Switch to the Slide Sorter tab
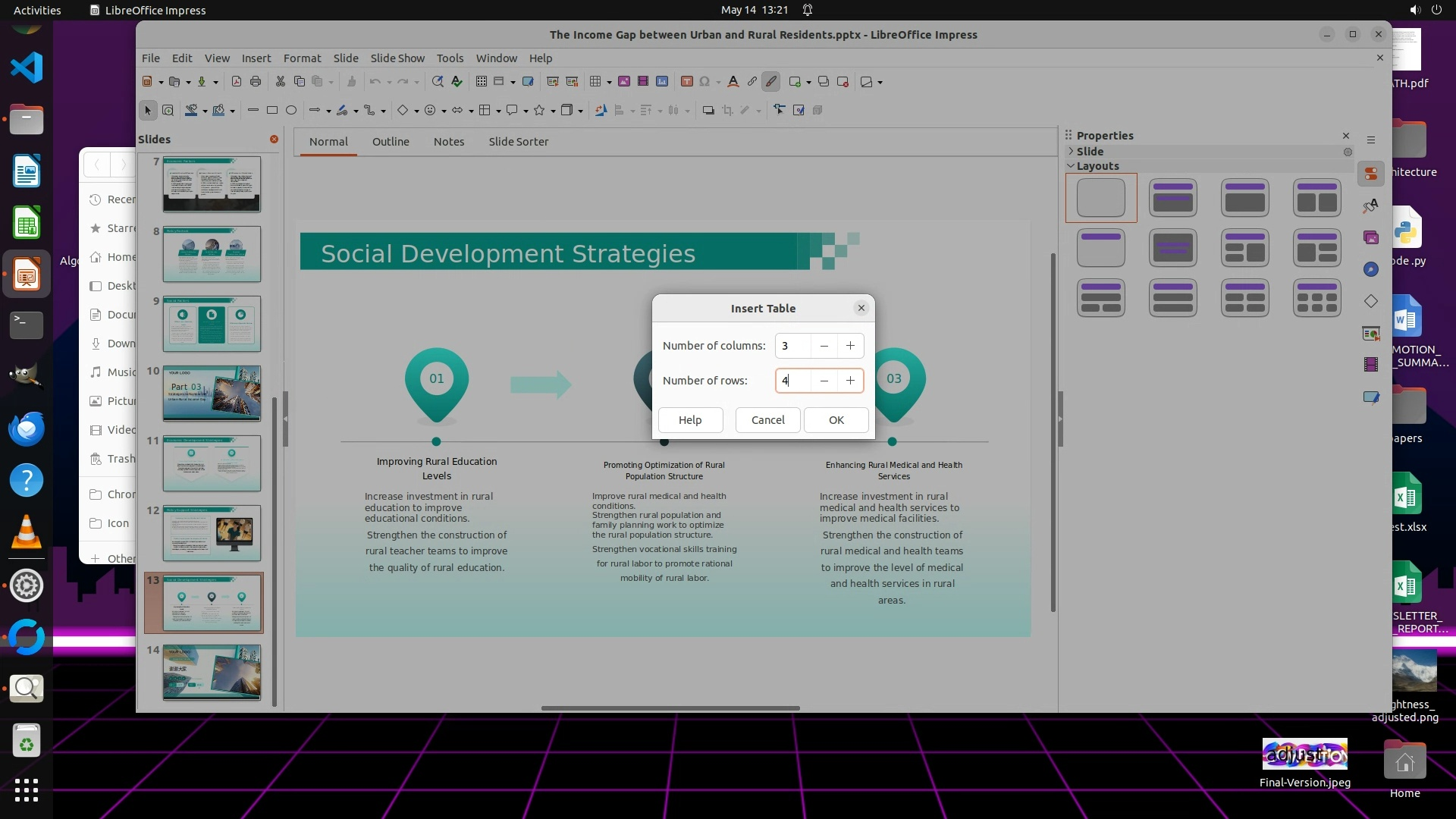Image resolution: width=1456 pixels, height=819 pixels. [518, 142]
